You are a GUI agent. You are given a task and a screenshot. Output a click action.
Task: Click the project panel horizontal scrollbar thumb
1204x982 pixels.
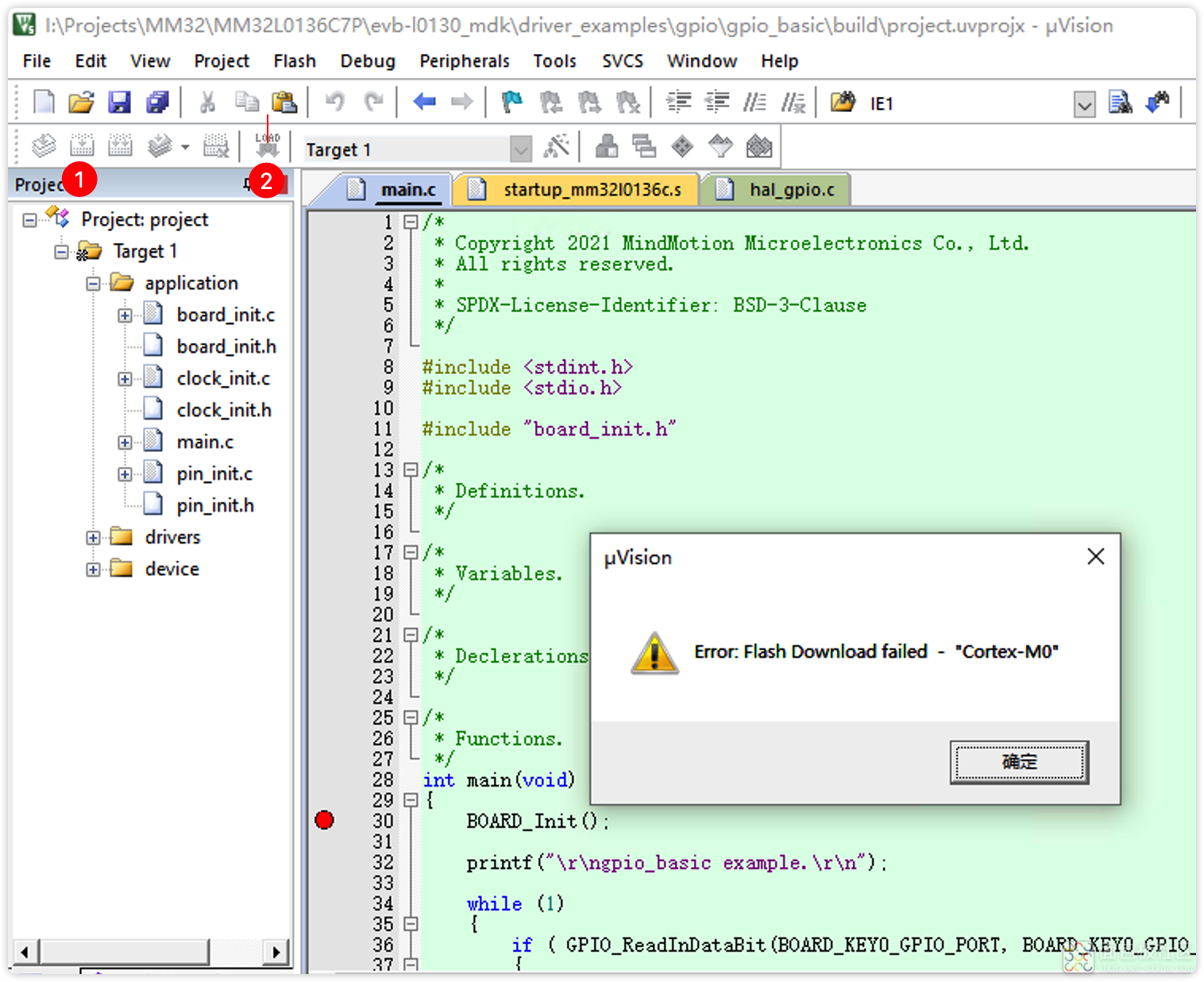125,952
